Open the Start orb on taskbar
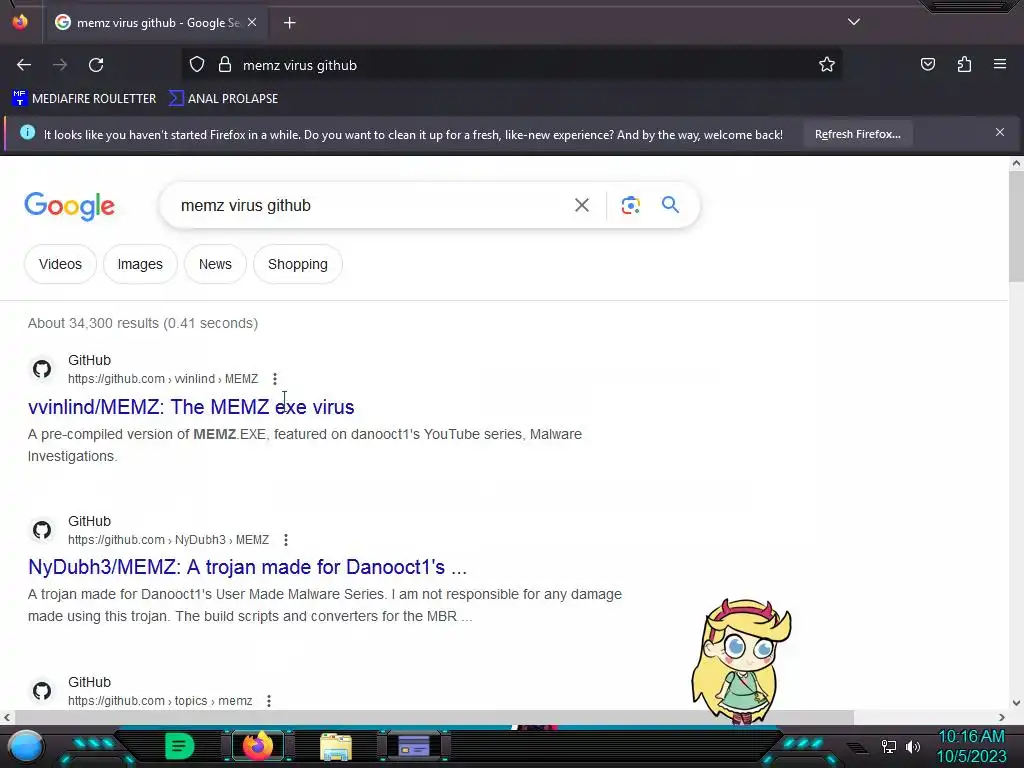 tap(26, 747)
